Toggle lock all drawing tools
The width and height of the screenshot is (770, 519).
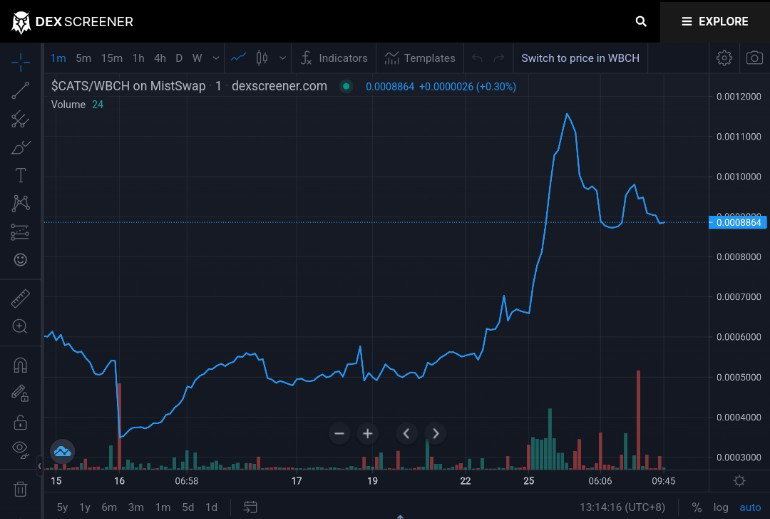(x=20, y=422)
